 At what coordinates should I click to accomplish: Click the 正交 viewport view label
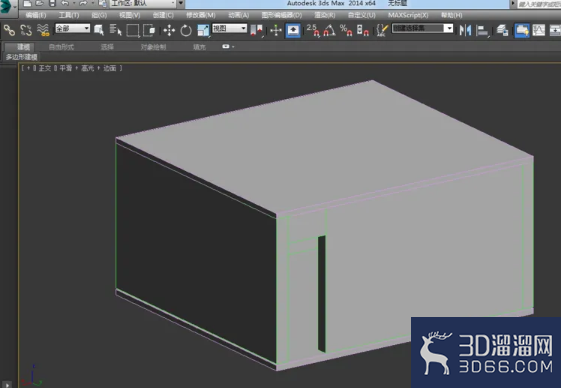[x=45, y=68]
